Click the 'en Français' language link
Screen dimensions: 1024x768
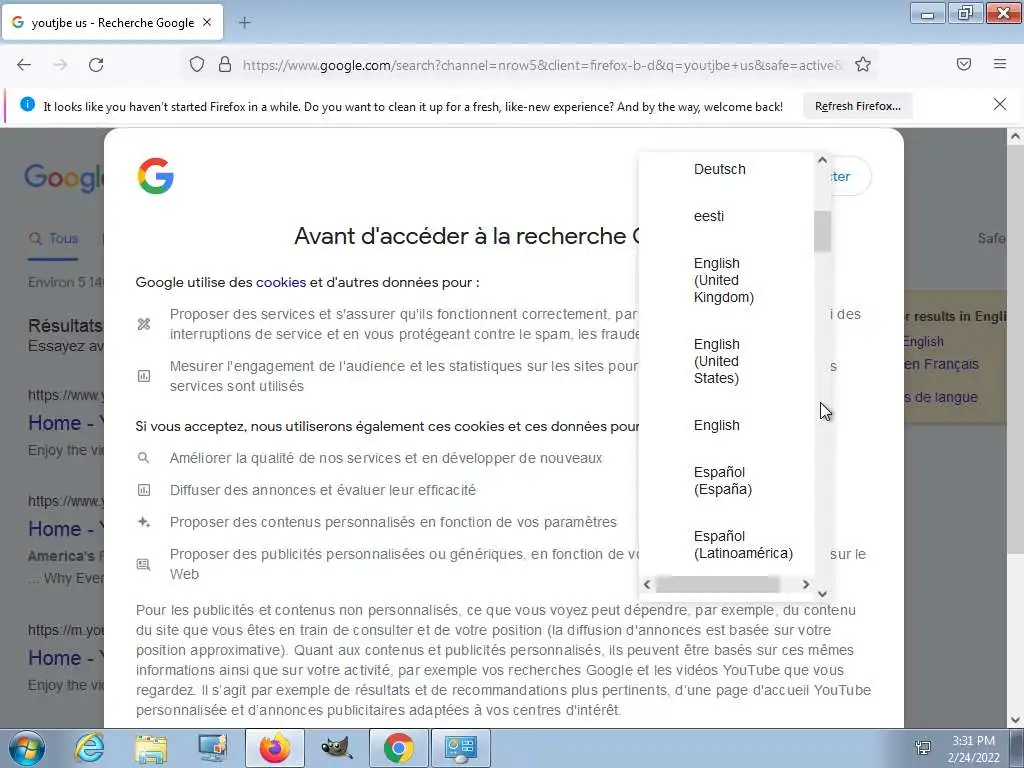pos(941,364)
